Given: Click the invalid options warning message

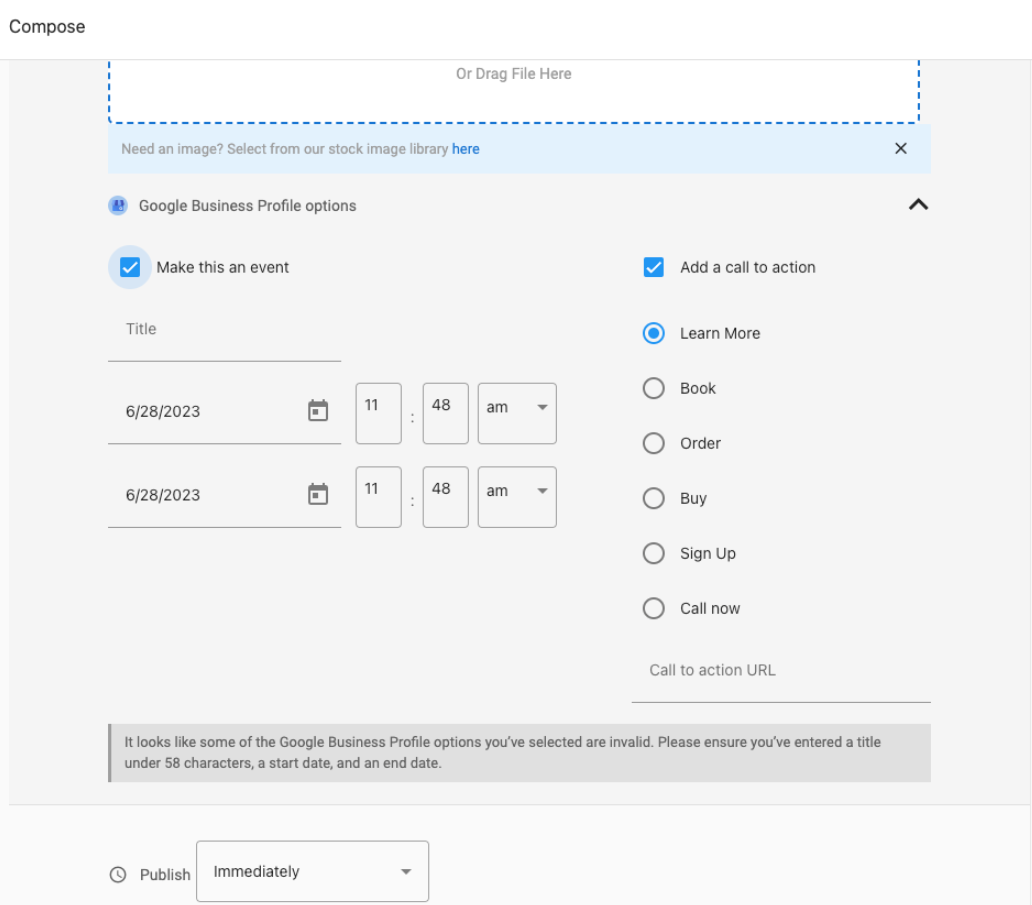Looking at the screenshot, I should coord(519,753).
